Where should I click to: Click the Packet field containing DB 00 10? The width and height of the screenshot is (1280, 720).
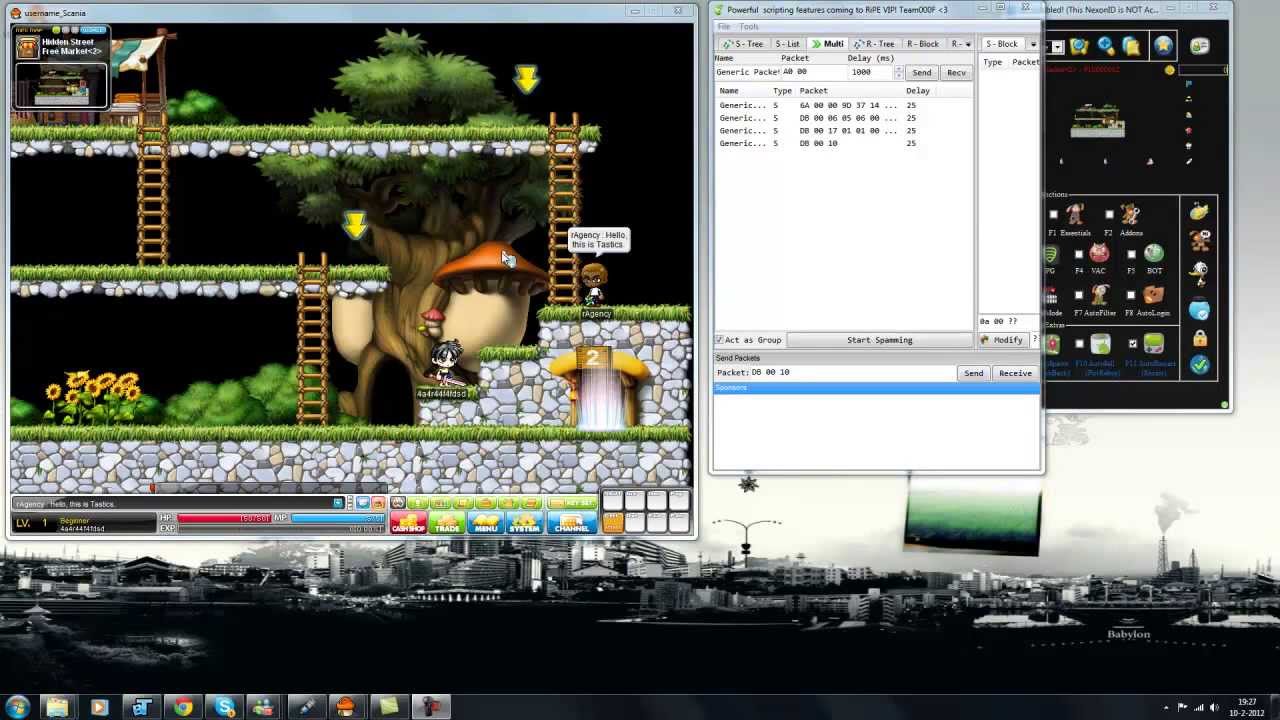click(852, 372)
